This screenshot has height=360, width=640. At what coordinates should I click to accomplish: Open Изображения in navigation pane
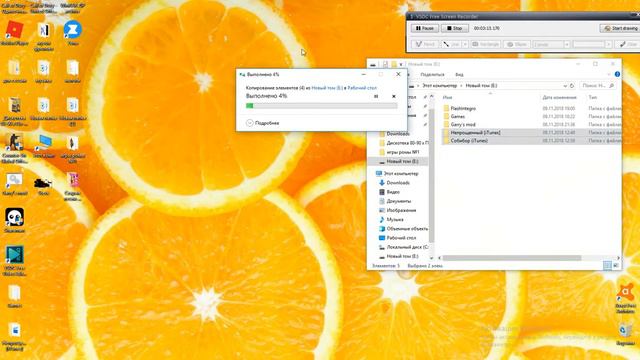tap(401, 210)
